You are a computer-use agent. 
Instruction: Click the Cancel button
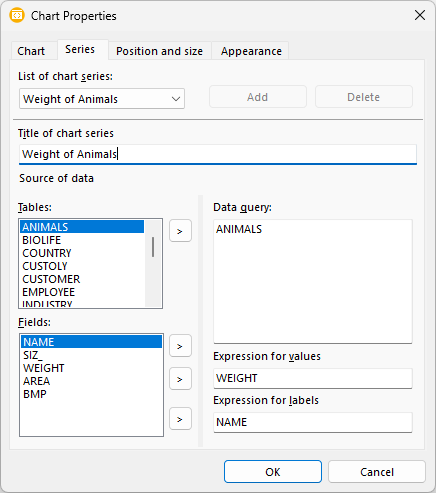pos(377,472)
